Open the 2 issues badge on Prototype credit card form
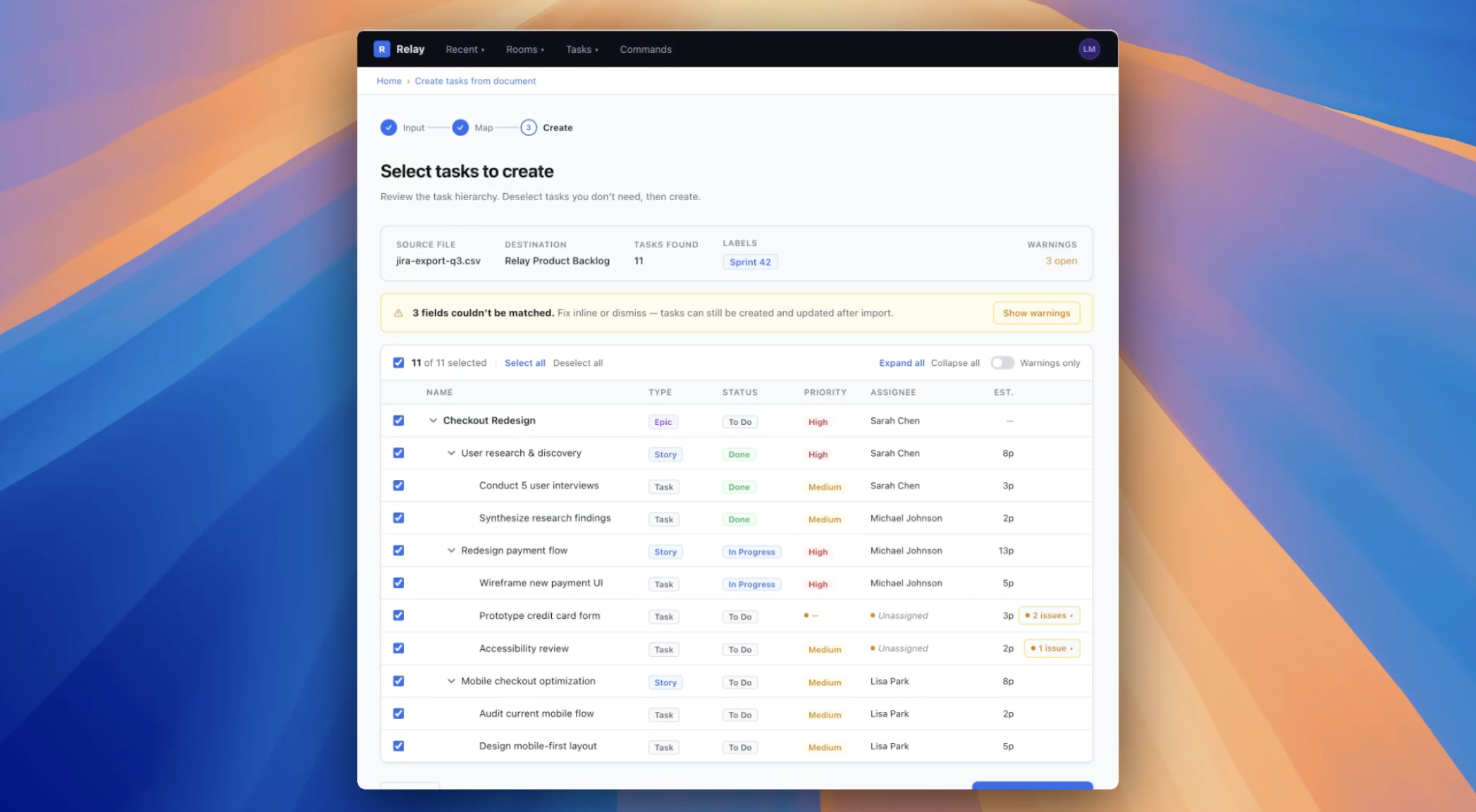This screenshot has height=812, width=1476. tap(1050, 615)
